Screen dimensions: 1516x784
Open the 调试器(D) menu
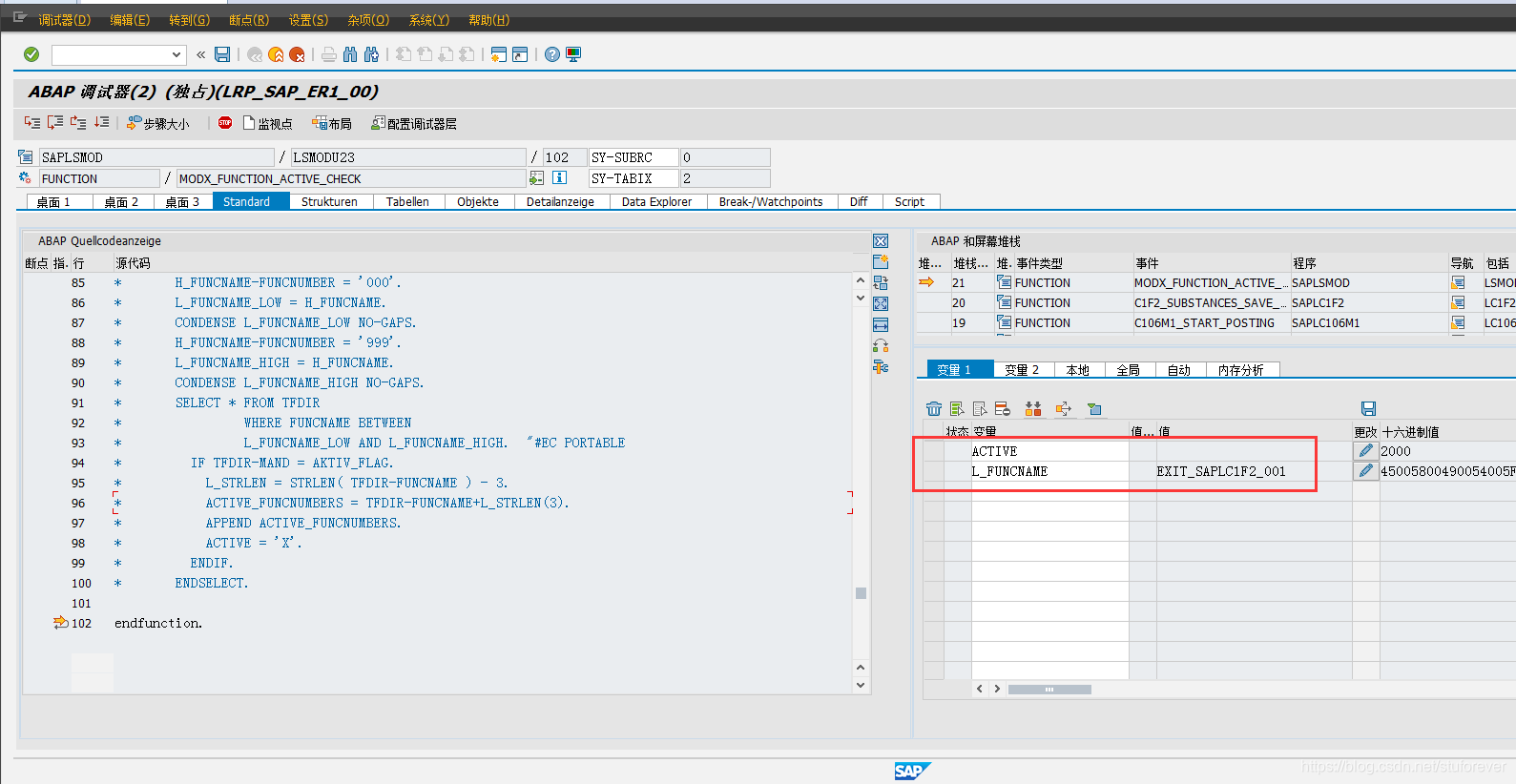click(64, 20)
